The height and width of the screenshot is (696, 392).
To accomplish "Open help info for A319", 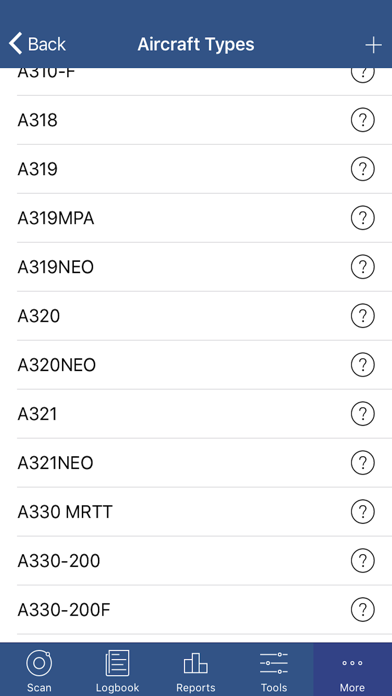I will click(363, 169).
